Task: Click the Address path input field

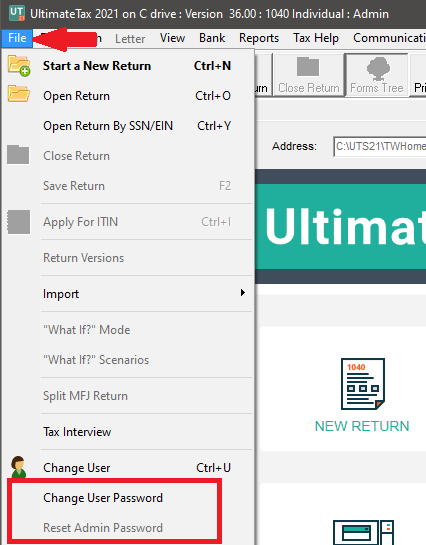Action: tap(379, 147)
